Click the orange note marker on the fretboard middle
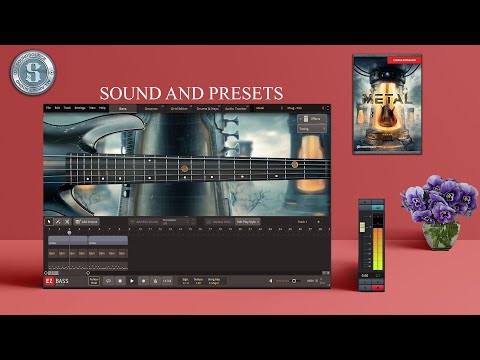480x360 pixels. coord(184,169)
